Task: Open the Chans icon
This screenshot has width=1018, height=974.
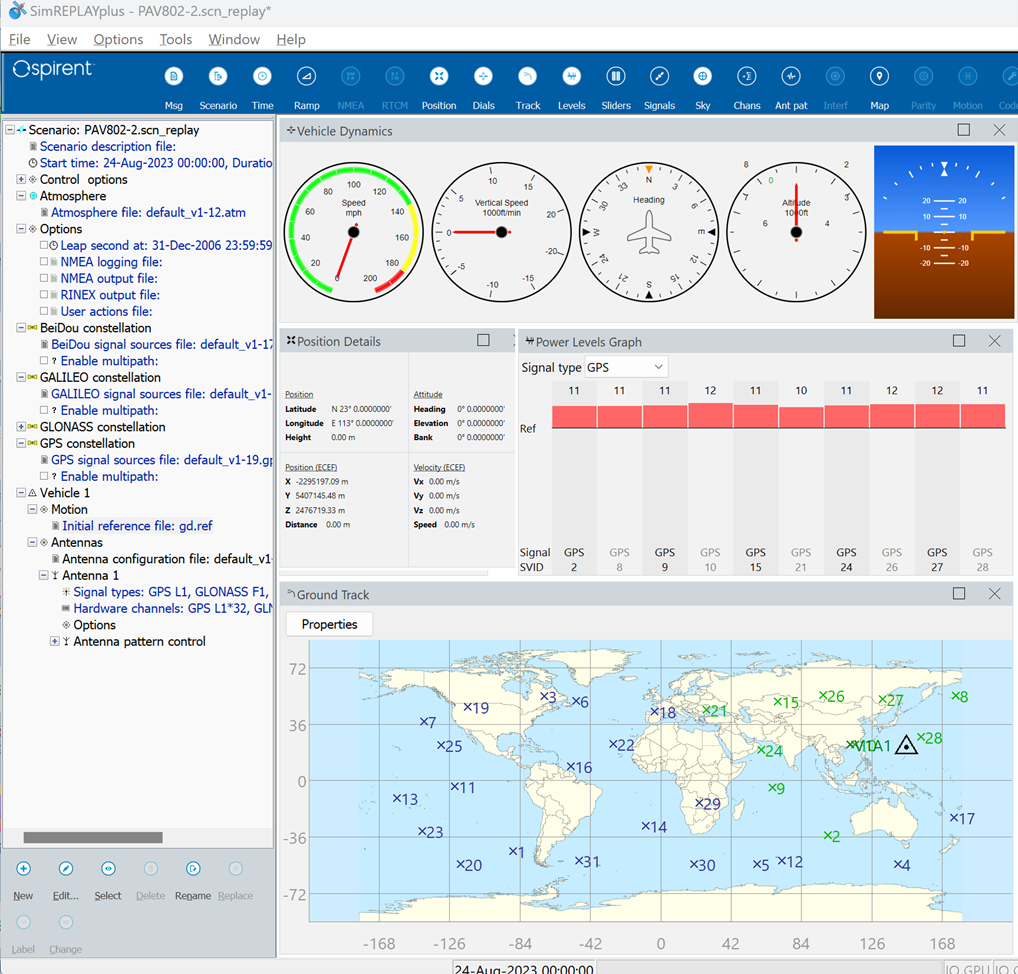Action: [x=747, y=77]
